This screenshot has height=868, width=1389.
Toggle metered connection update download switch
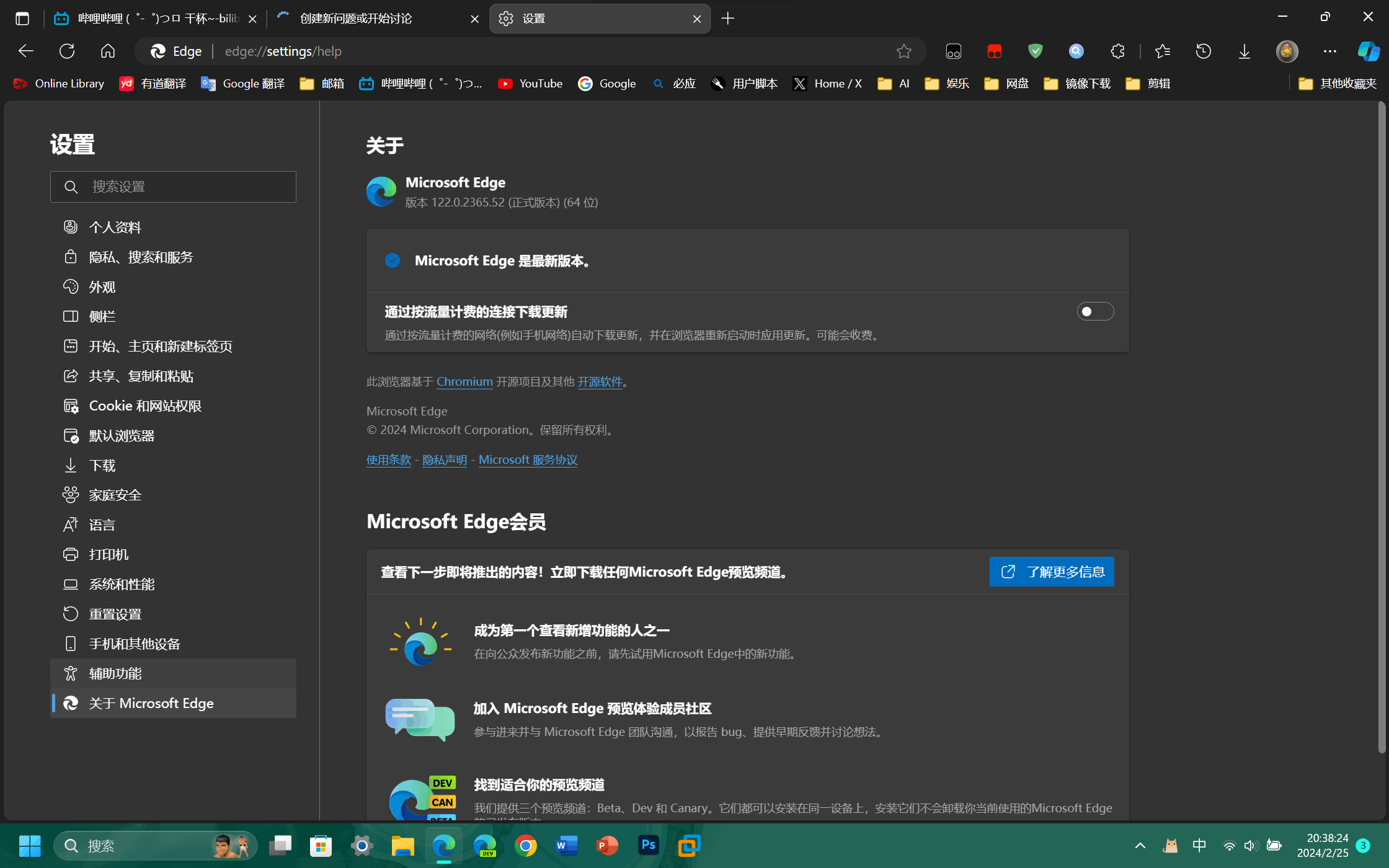click(1094, 311)
